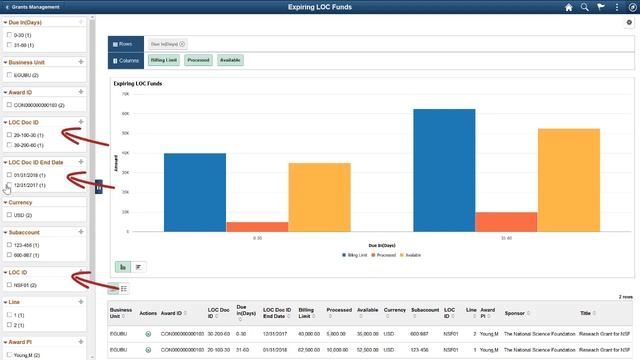Switch to grid list view icon
This screenshot has width=640, height=360.
coord(124,289)
